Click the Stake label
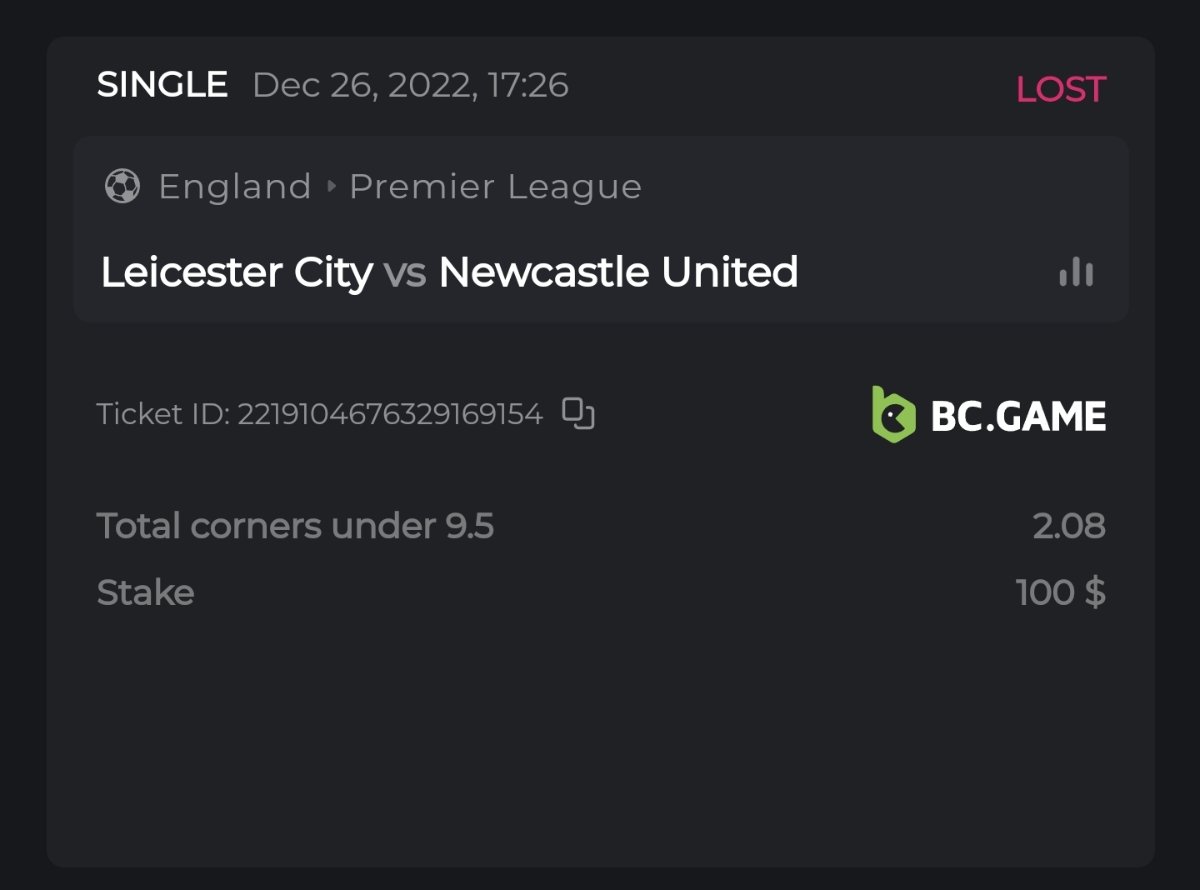1200x890 pixels. 145,593
